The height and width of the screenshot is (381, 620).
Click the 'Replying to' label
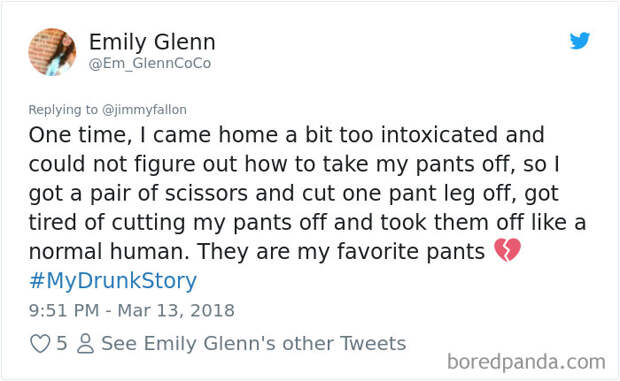(63, 109)
